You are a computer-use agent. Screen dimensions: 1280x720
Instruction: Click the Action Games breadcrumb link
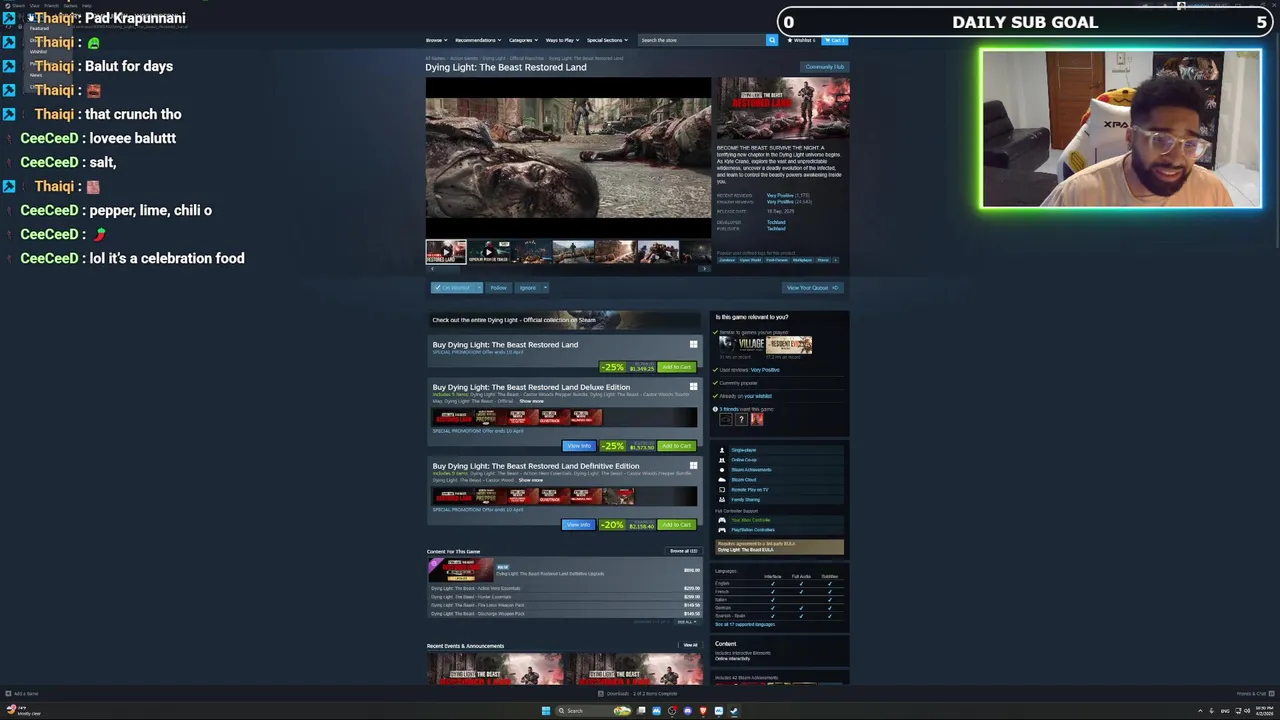(x=464, y=58)
